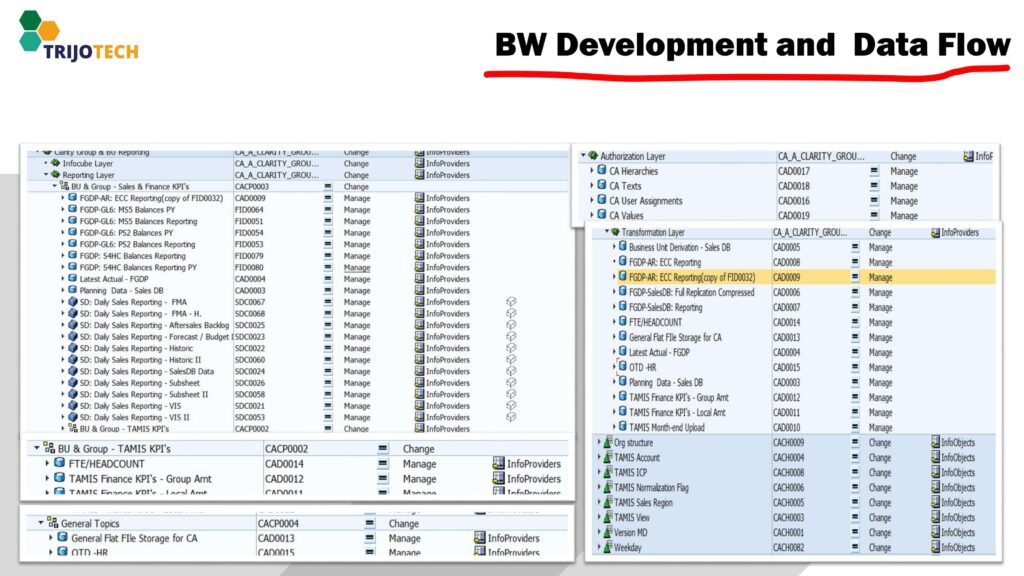Image resolution: width=1024 pixels, height=576 pixels.
Task: Click the MultiProvider icon beside General Topics
Action: pos(52,523)
